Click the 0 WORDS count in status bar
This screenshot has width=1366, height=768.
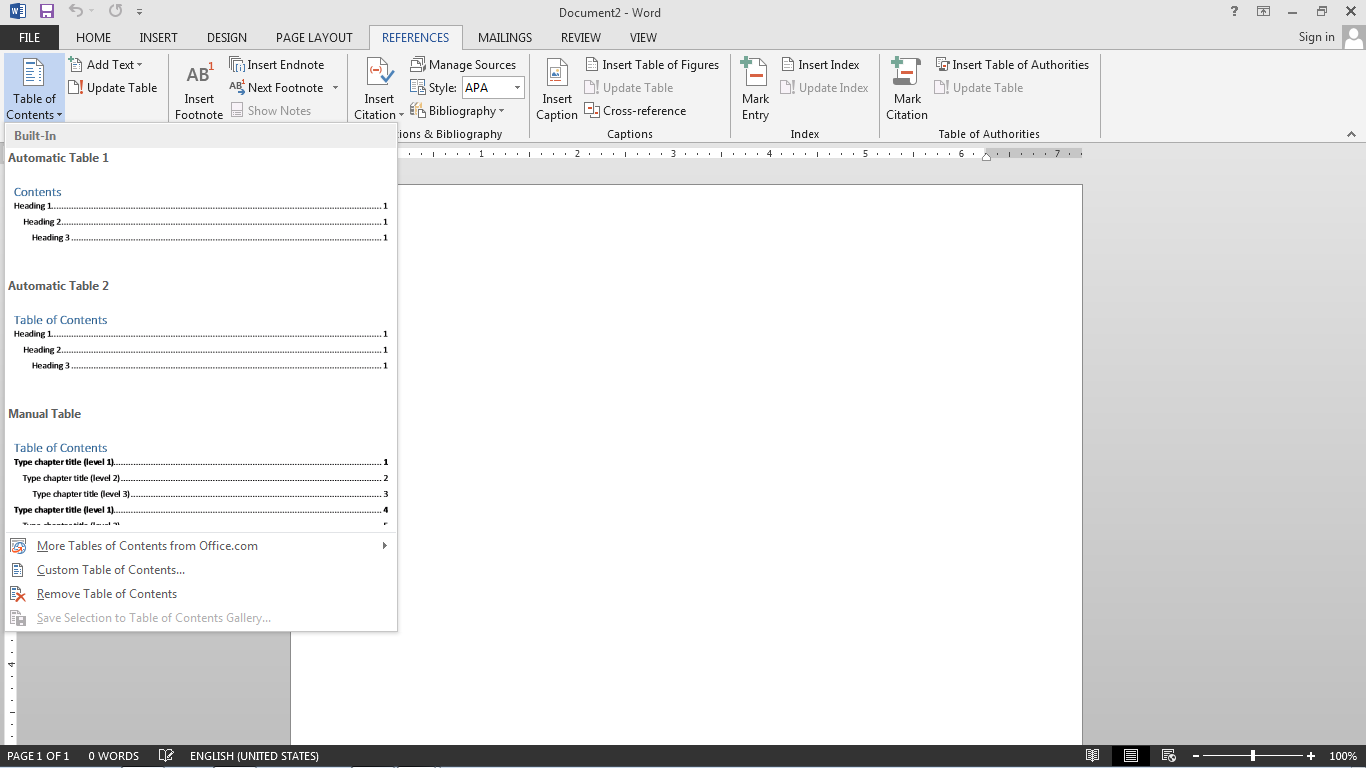click(113, 756)
